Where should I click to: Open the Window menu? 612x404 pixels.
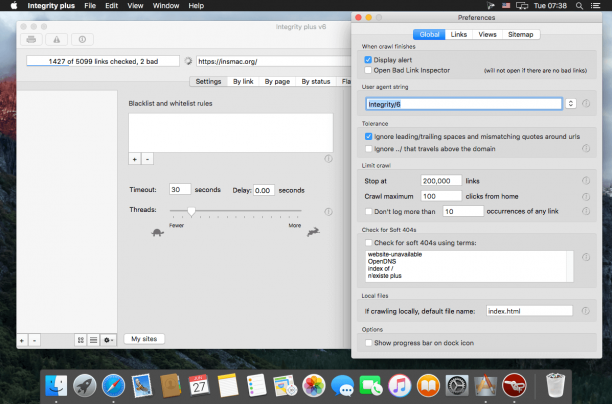165,5
